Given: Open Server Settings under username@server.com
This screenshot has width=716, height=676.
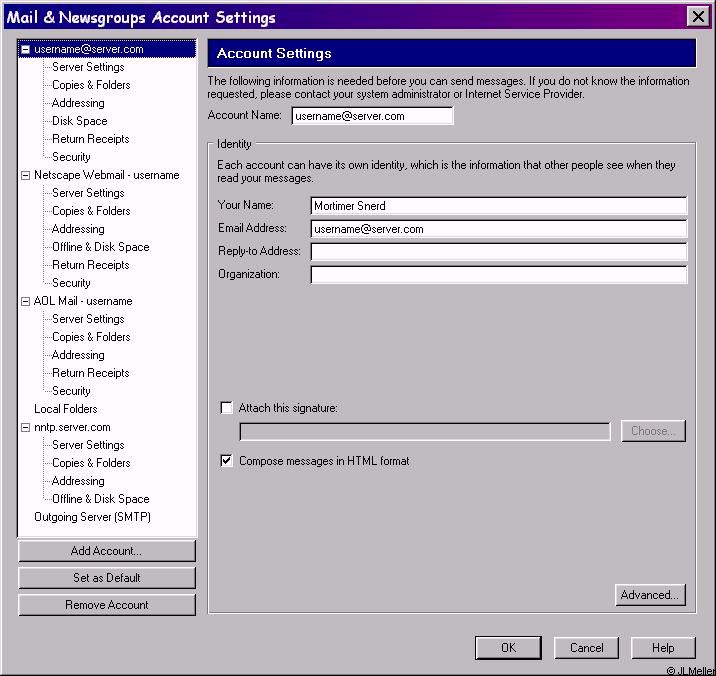Looking at the screenshot, I should click(88, 67).
